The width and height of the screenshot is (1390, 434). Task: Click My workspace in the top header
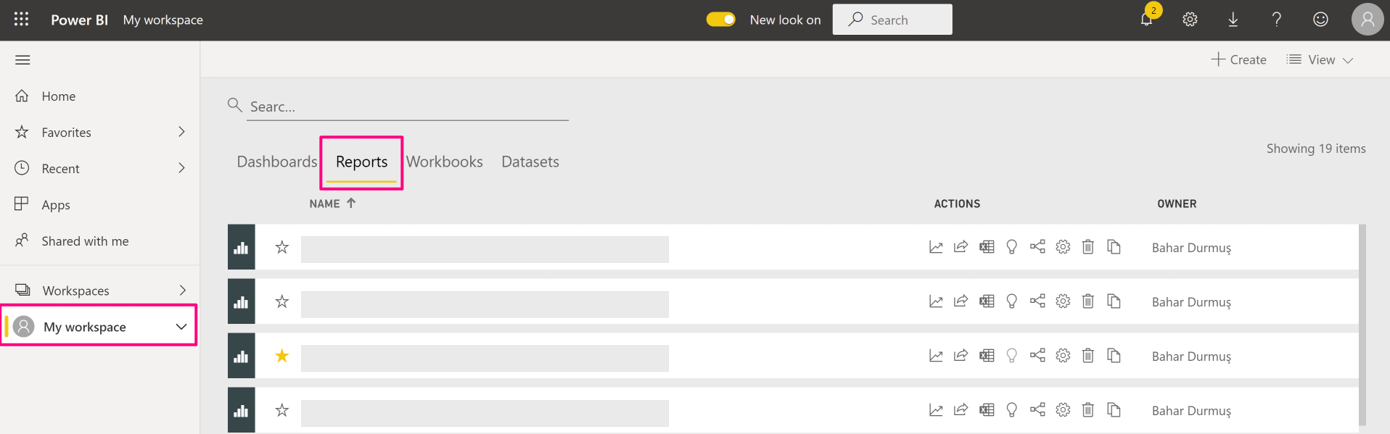[163, 19]
